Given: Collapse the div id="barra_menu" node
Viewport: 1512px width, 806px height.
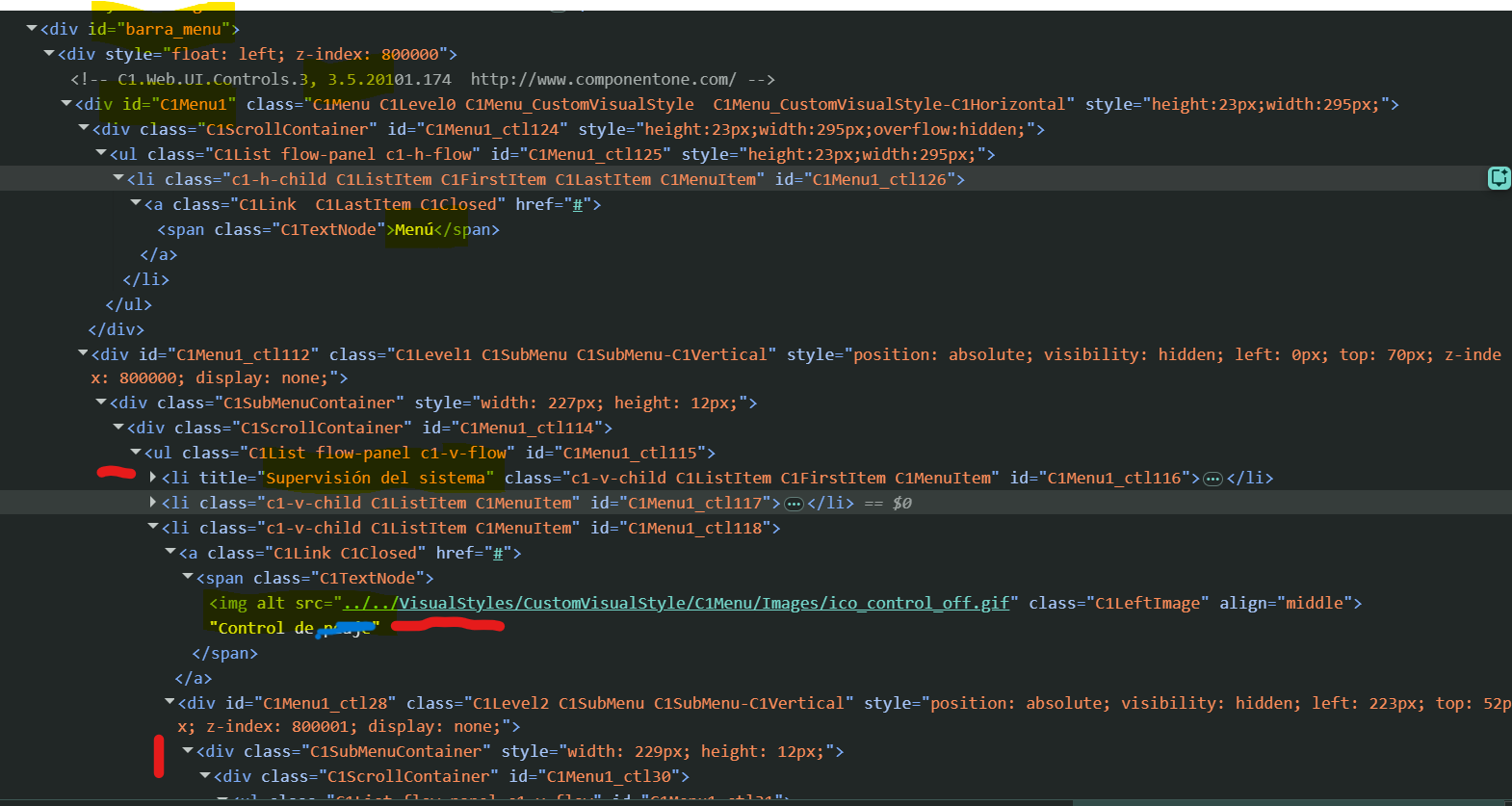Looking at the screenshot, I should tap(32, 29).
